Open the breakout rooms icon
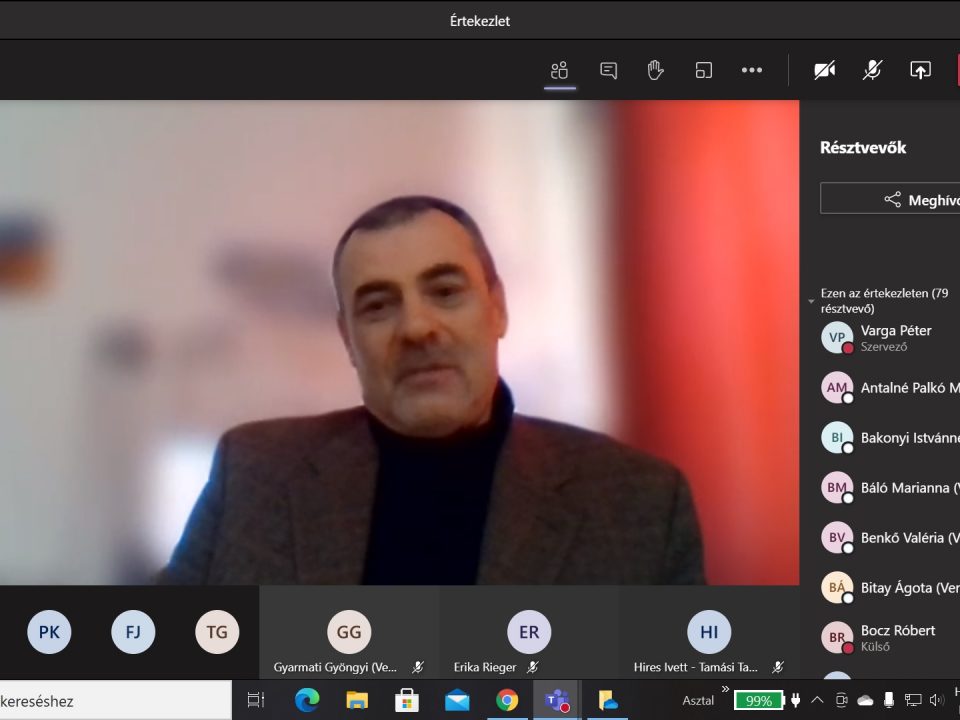 click(704, 70)
